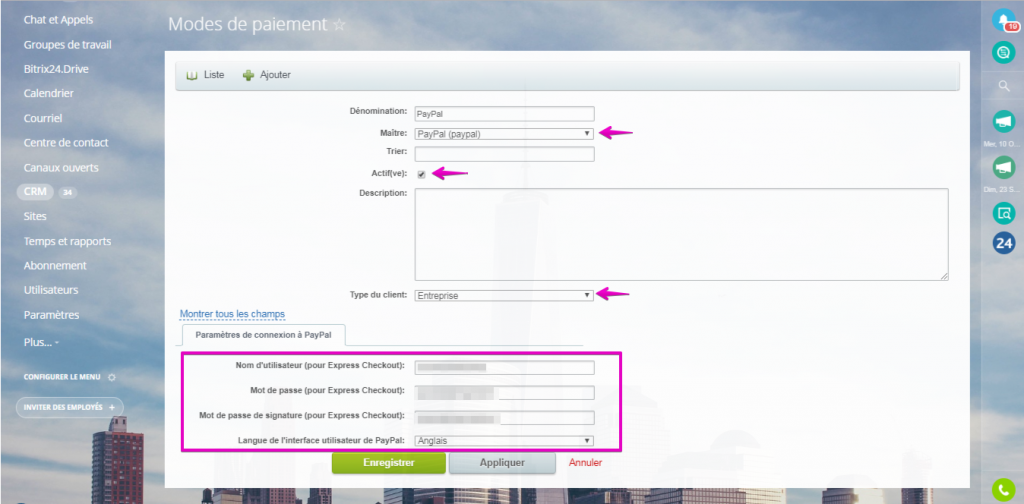The width and height of the screenshot is (1024, 504).
Task: Select the CRM sidebar item
Action: pyautogui.click(x=35, y=193)
